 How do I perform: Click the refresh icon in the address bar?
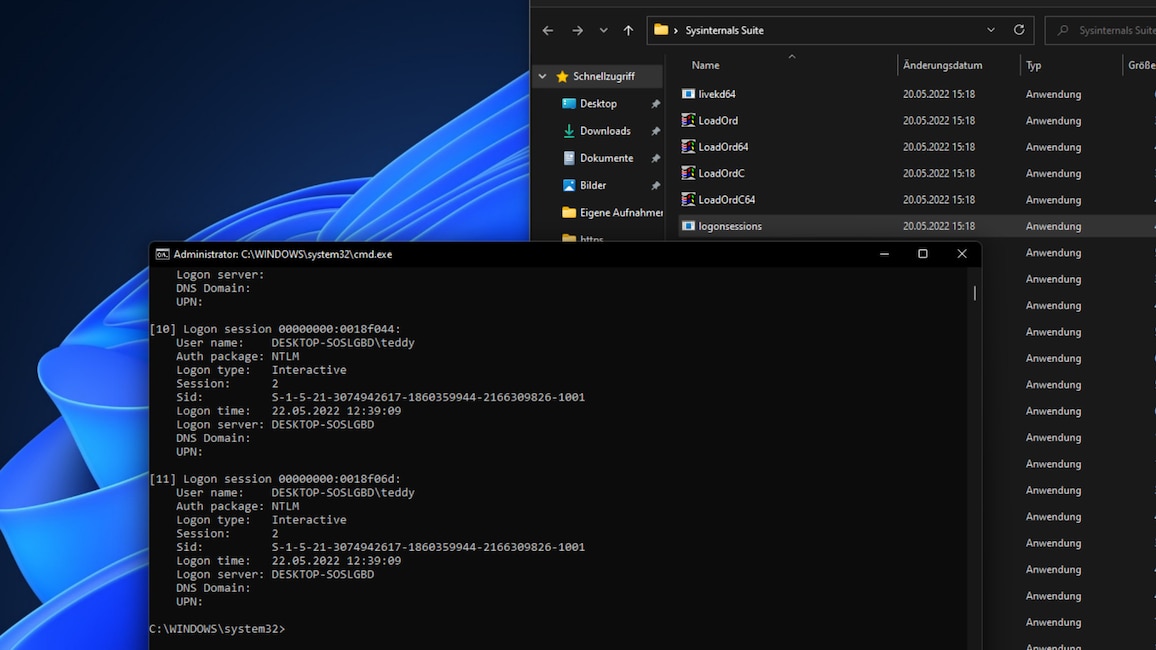click(1018, 30)
